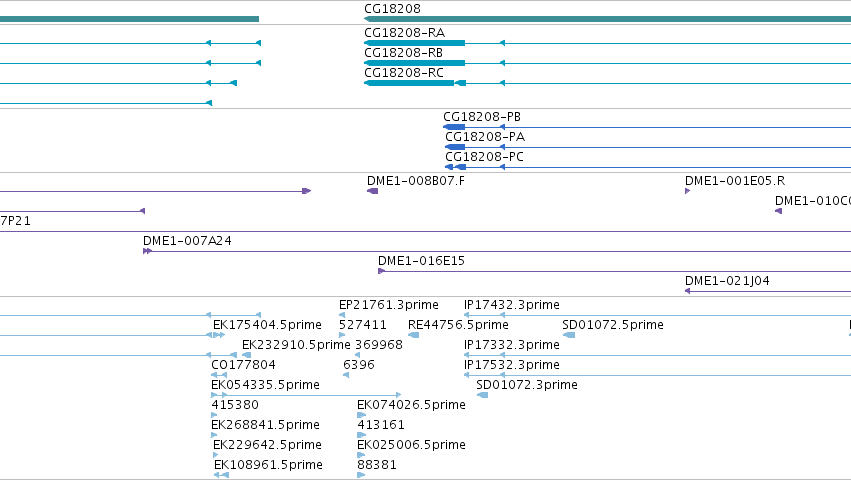
Task: Select the SD01072.5prime blue glyph
Action: (569, 335)
